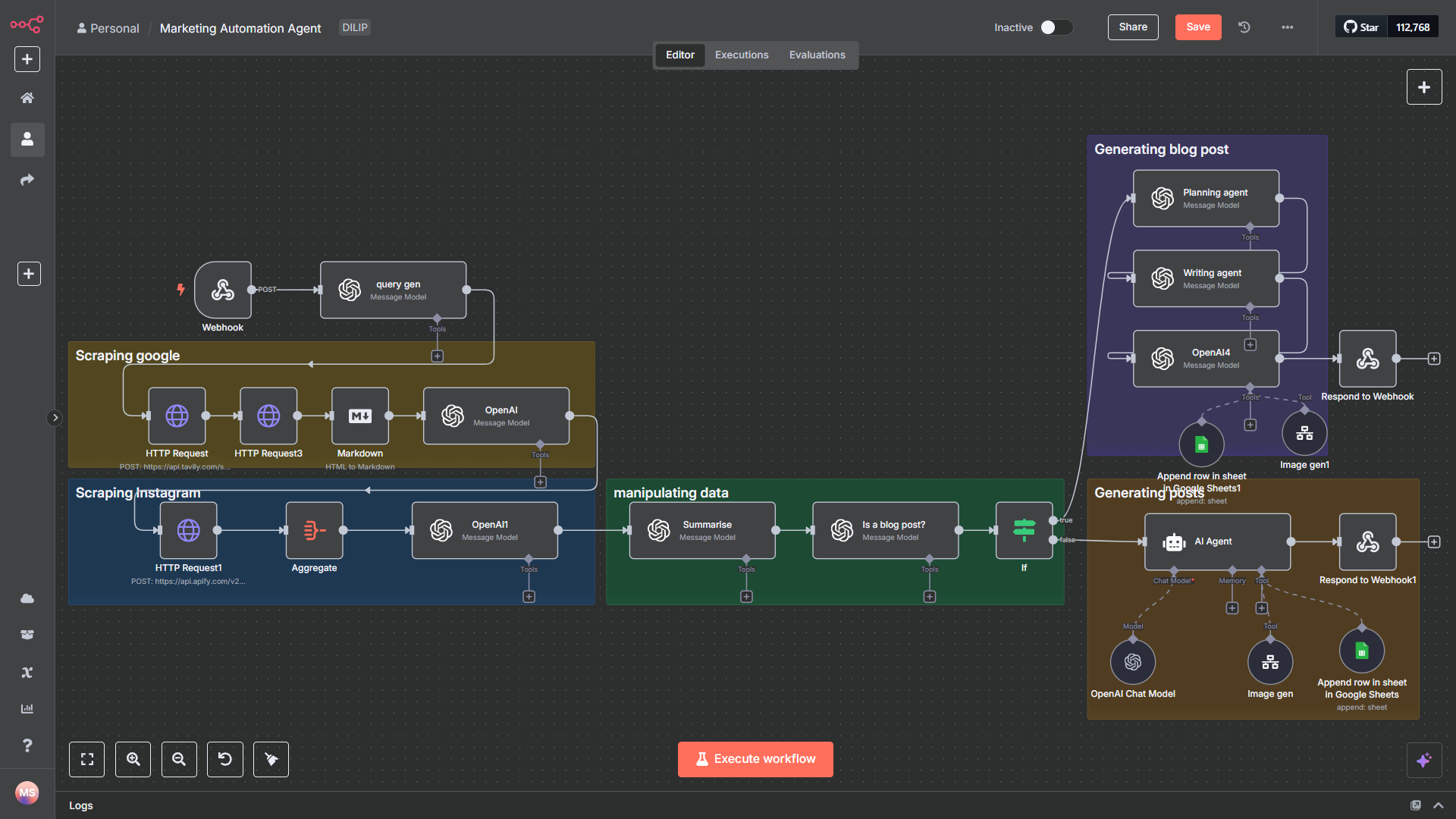Viewport: 1456px width, 819px height.
Task: Switch to the Executions tab
Action: tap(741, 55)
